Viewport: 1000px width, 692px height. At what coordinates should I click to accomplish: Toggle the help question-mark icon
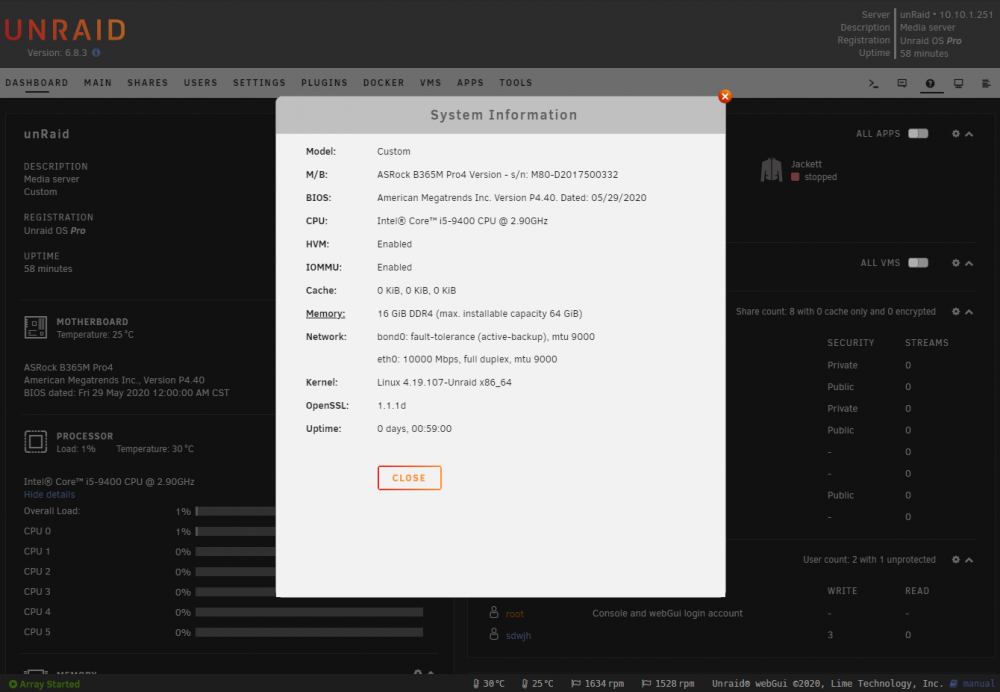coord(930,84)
